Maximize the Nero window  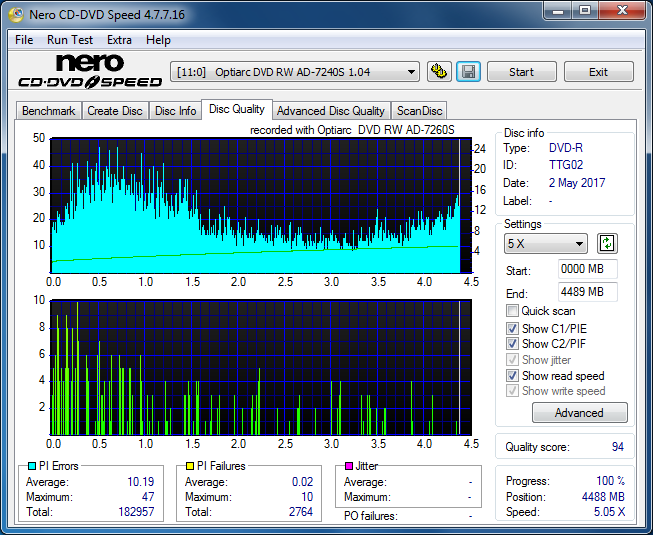(585, 10)
